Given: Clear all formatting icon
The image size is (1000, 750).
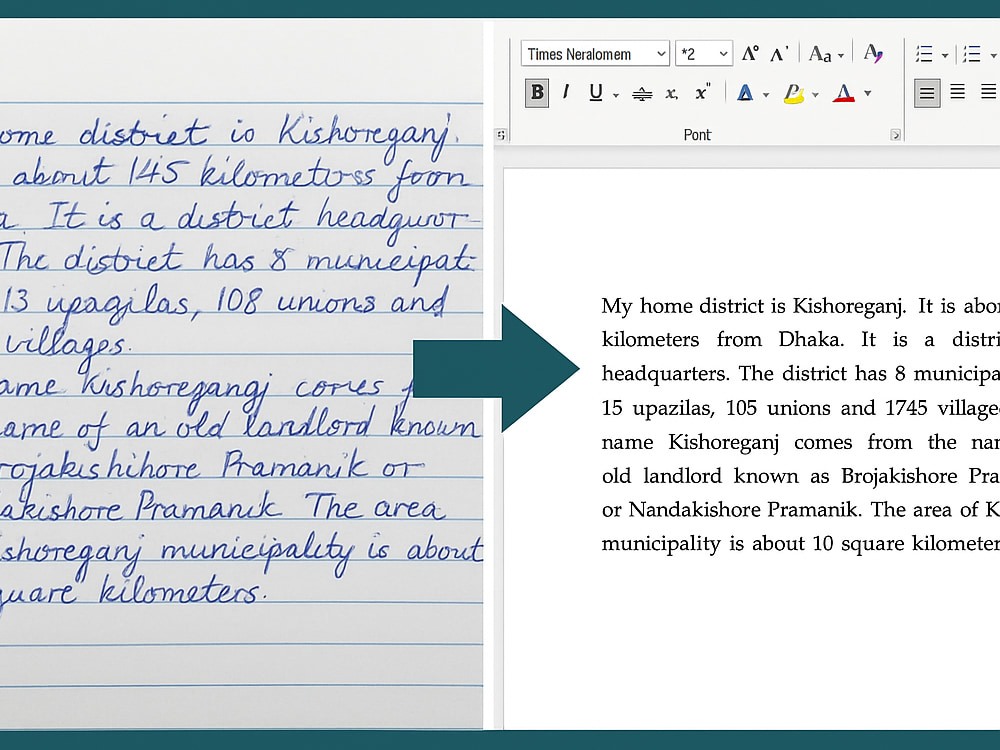Looking at the screenshot, I should [873, 53].
